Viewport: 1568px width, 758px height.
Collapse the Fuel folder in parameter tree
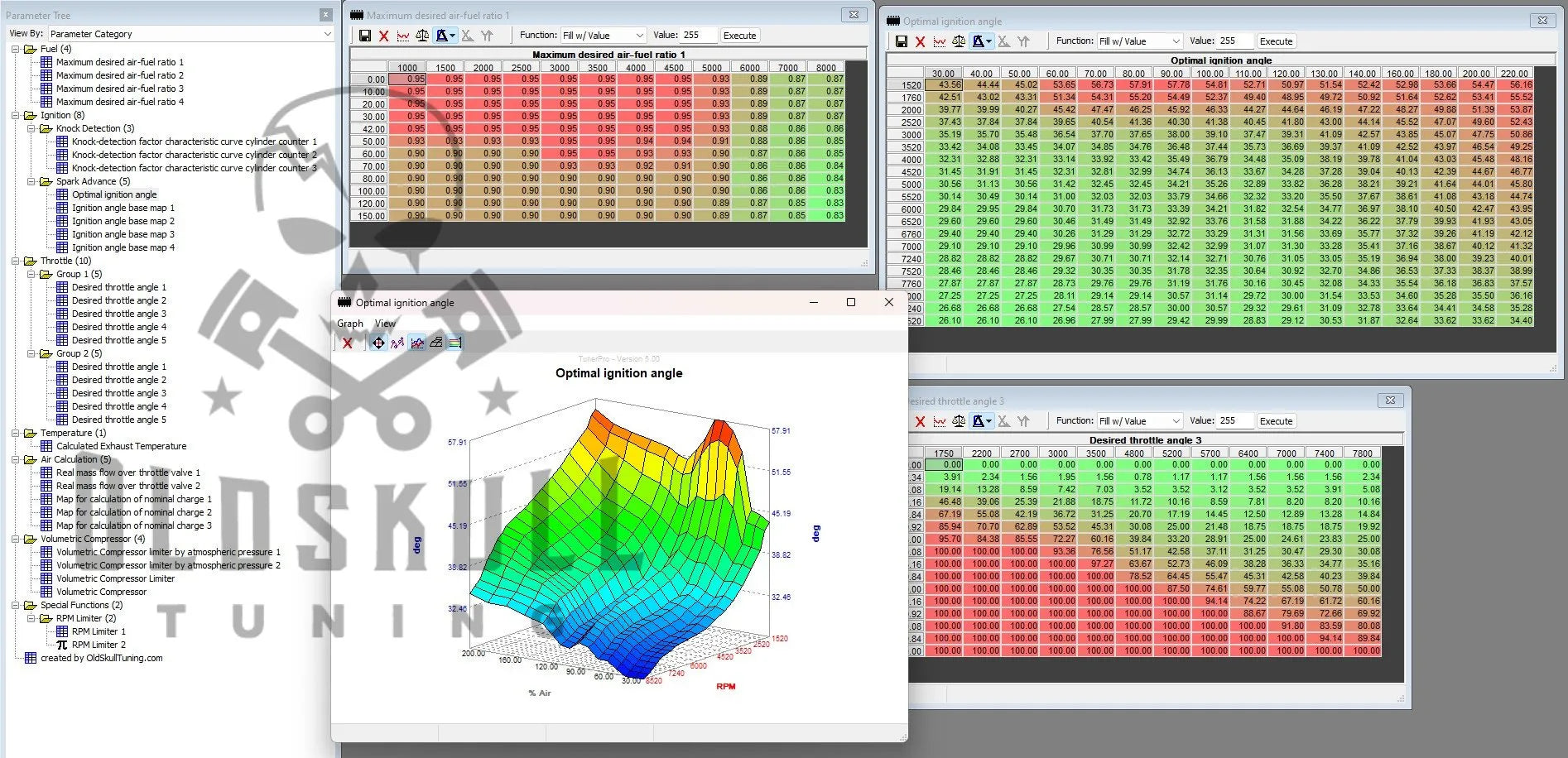pyautogui.click(x=16, y=49)
